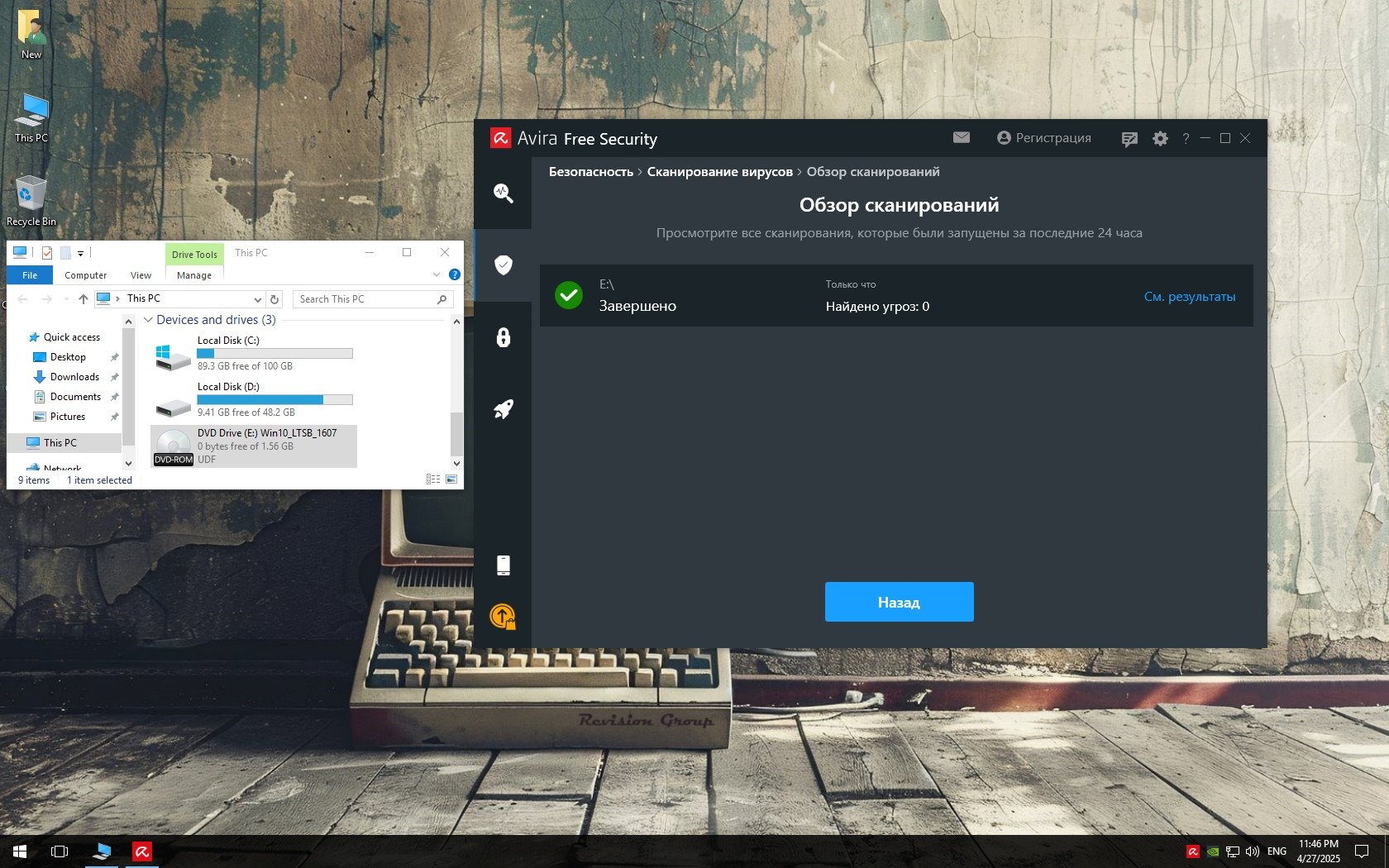Open См. результаты link for E:\ scan

[1190, 297]
